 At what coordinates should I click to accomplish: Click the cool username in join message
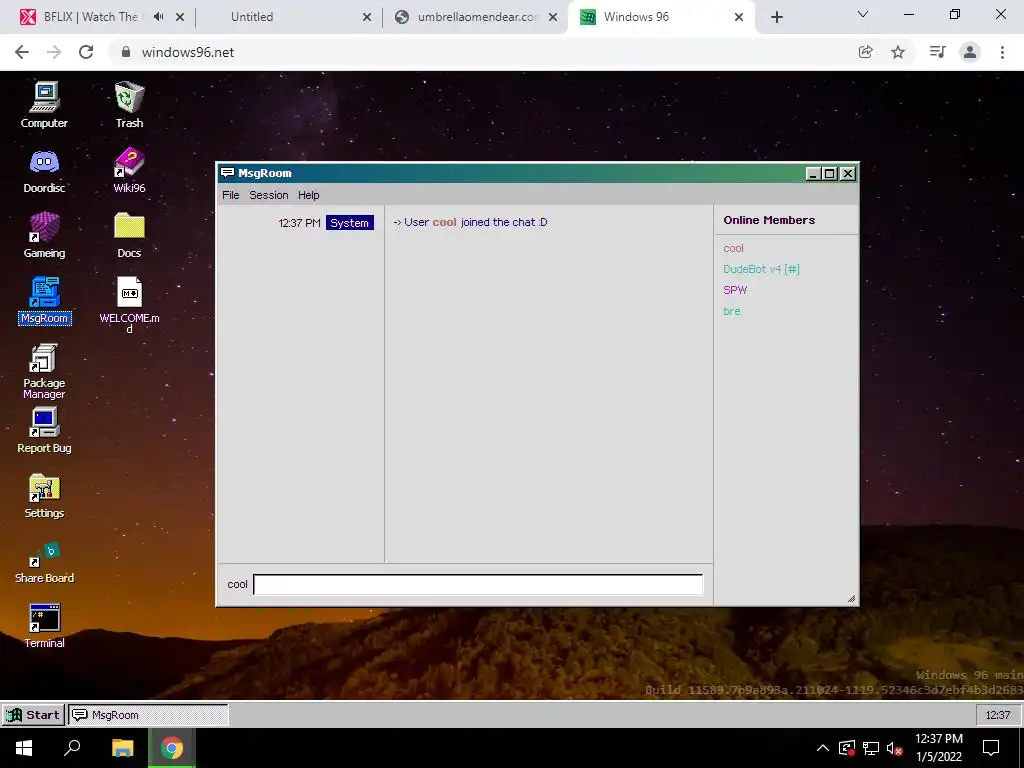point(444,222)
